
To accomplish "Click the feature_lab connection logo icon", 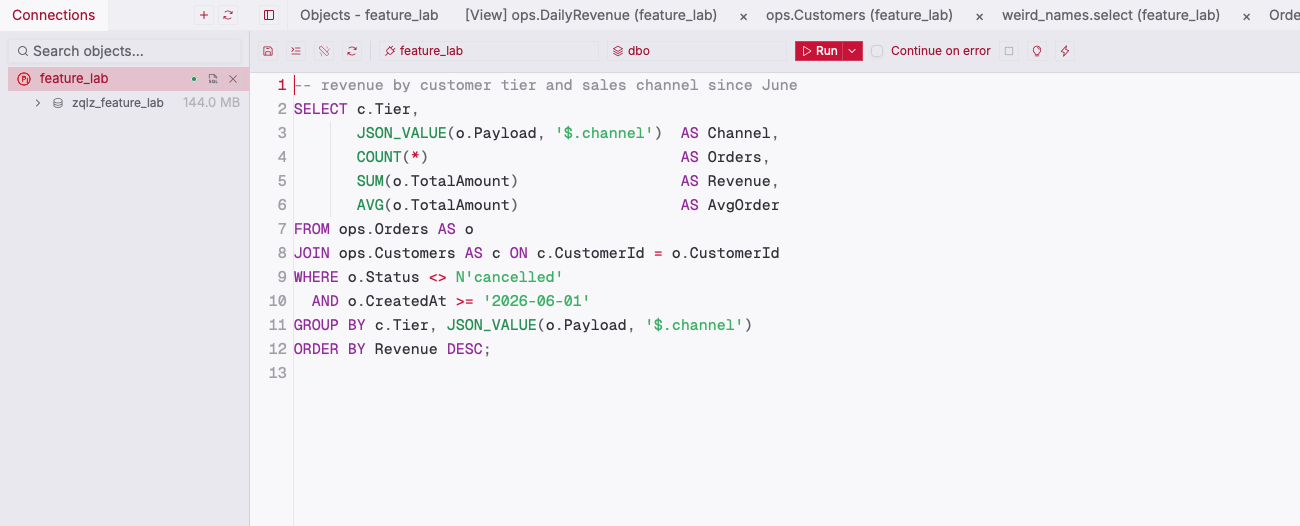I will pyautogui.click(x=24, y=79).
